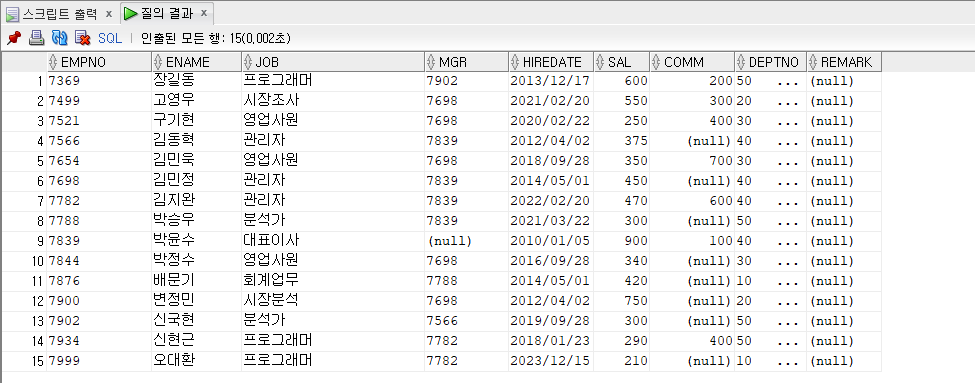Close the 질의 결과 tab
This screenshot has height=383, width=975.
203,12
